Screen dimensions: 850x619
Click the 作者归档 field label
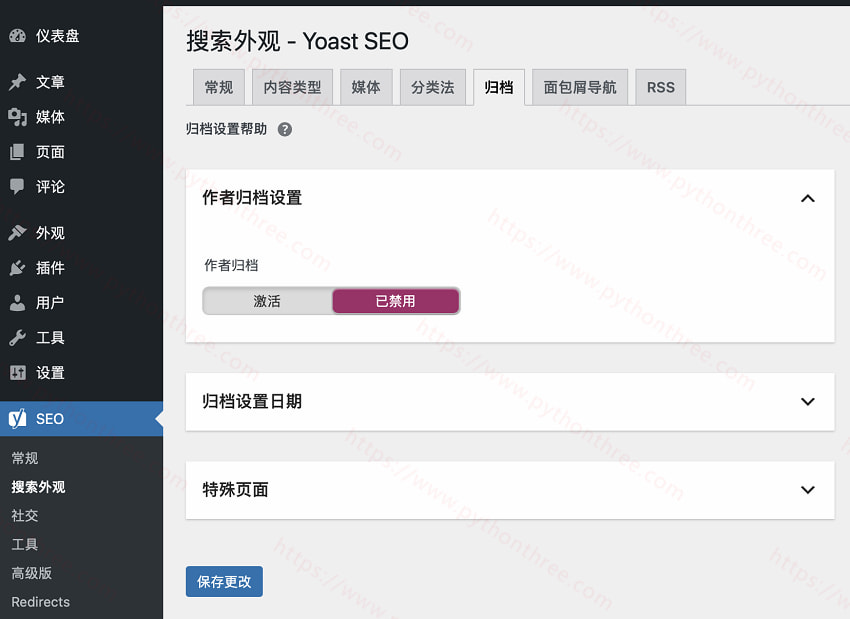[231, 265]
